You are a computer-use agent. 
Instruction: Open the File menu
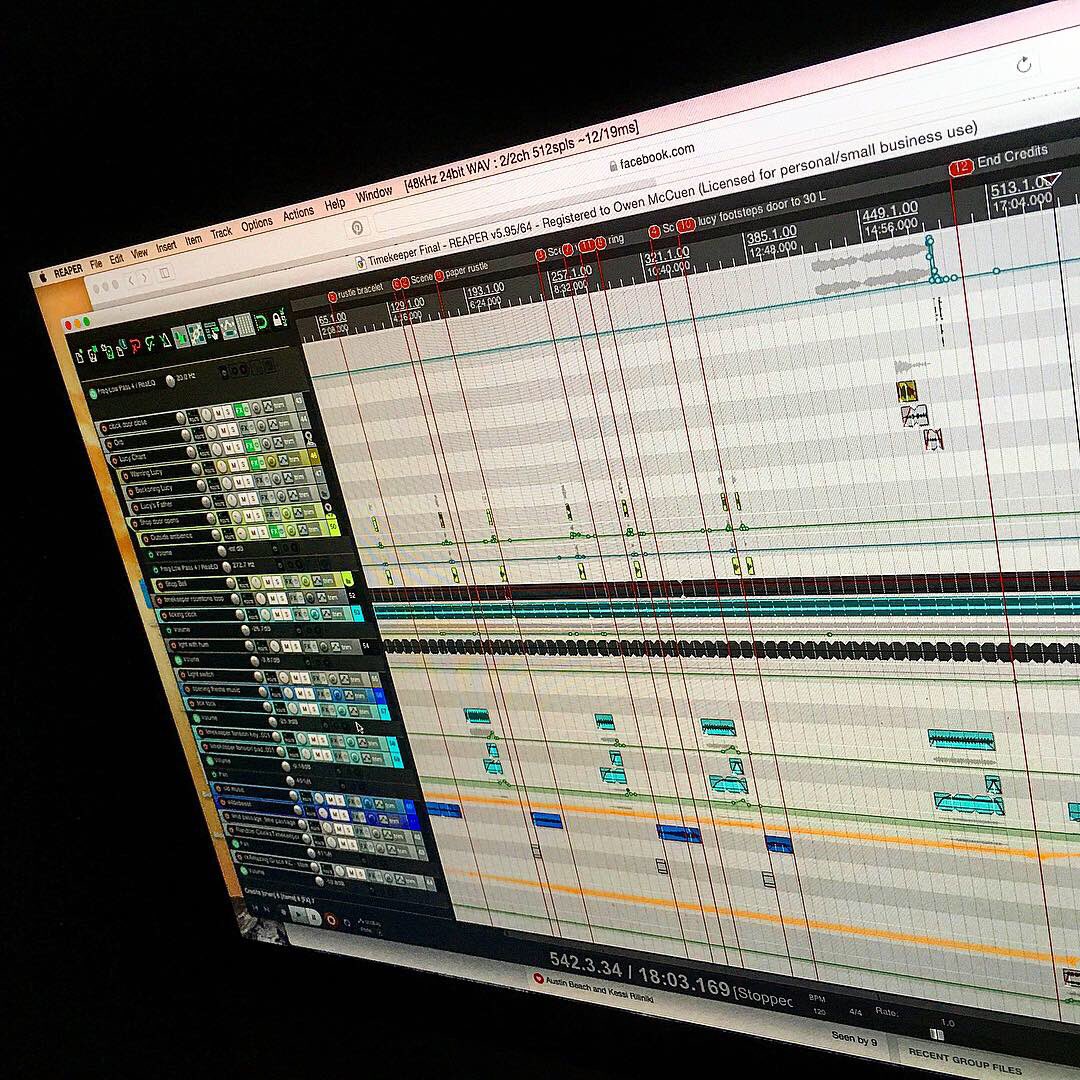pyautogui.click(x=96, y=263)
